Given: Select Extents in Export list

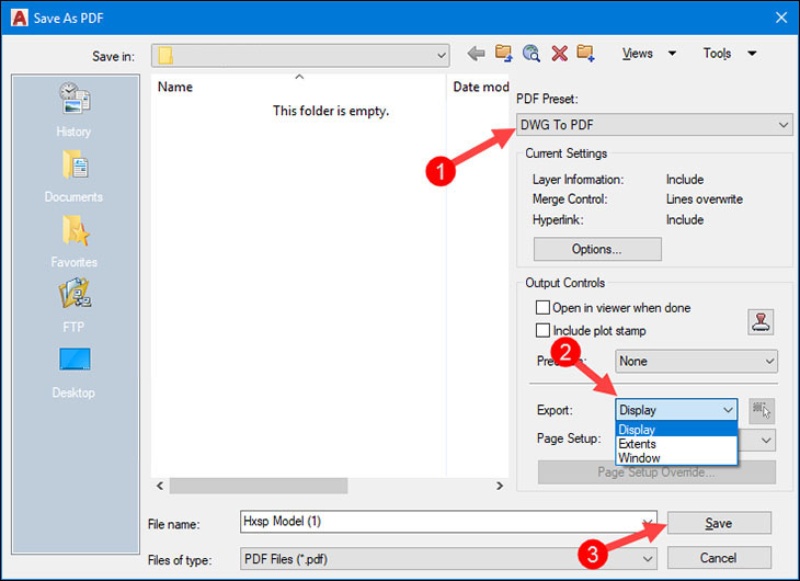Looking at the screenshot, I should [638, 444].
